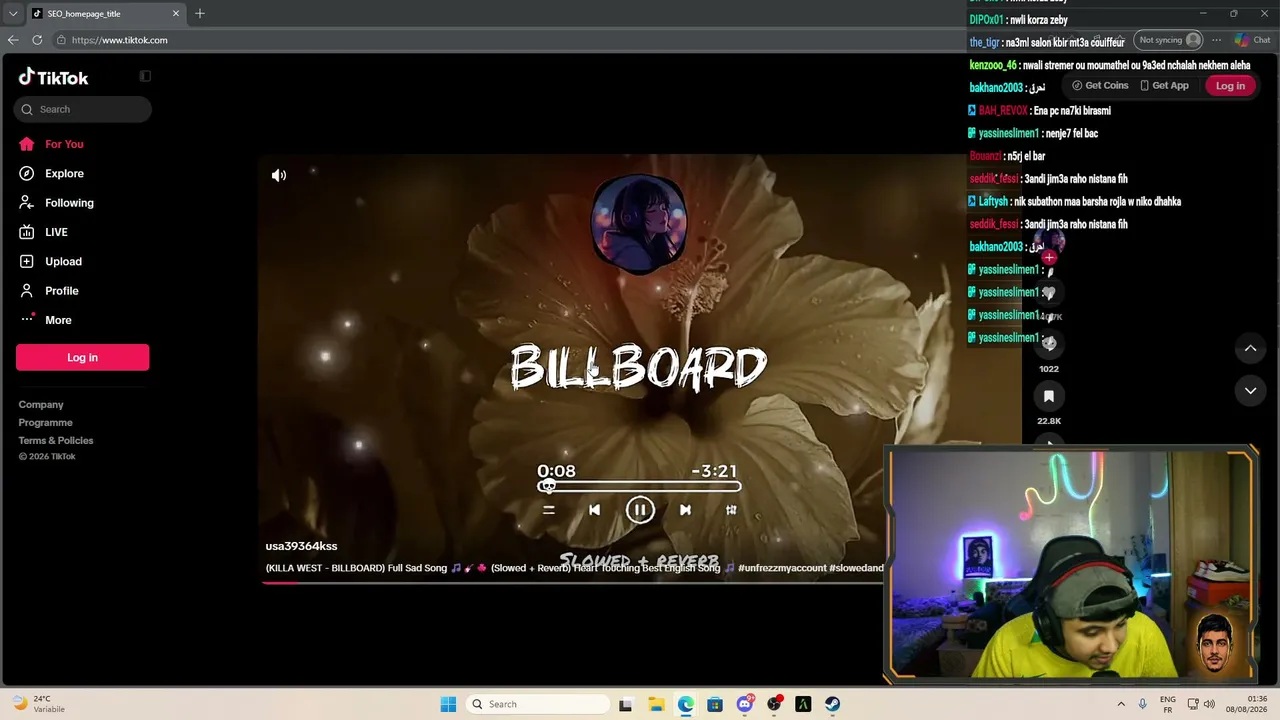Open the weather widget showing 24°C
Image resolution: width=1280 pixels, height=720 pixels.
coord(40,704)
